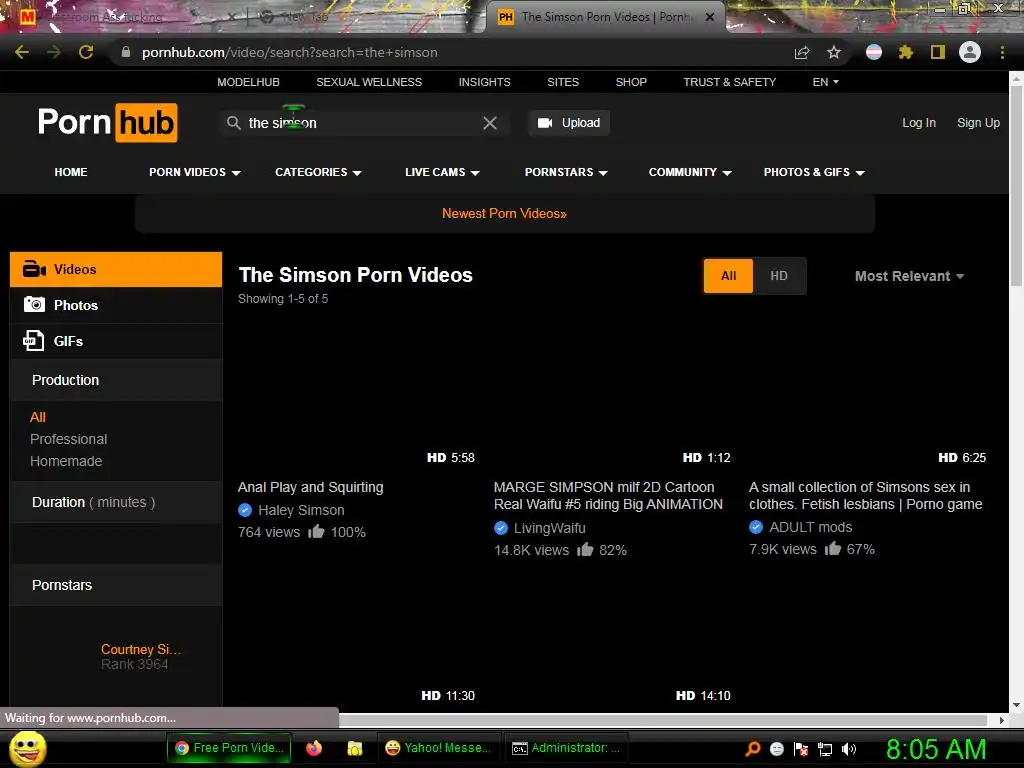Click the GIFs file icon in sidebar
This screenshot has width=1024, height=768.
point(33,340)
